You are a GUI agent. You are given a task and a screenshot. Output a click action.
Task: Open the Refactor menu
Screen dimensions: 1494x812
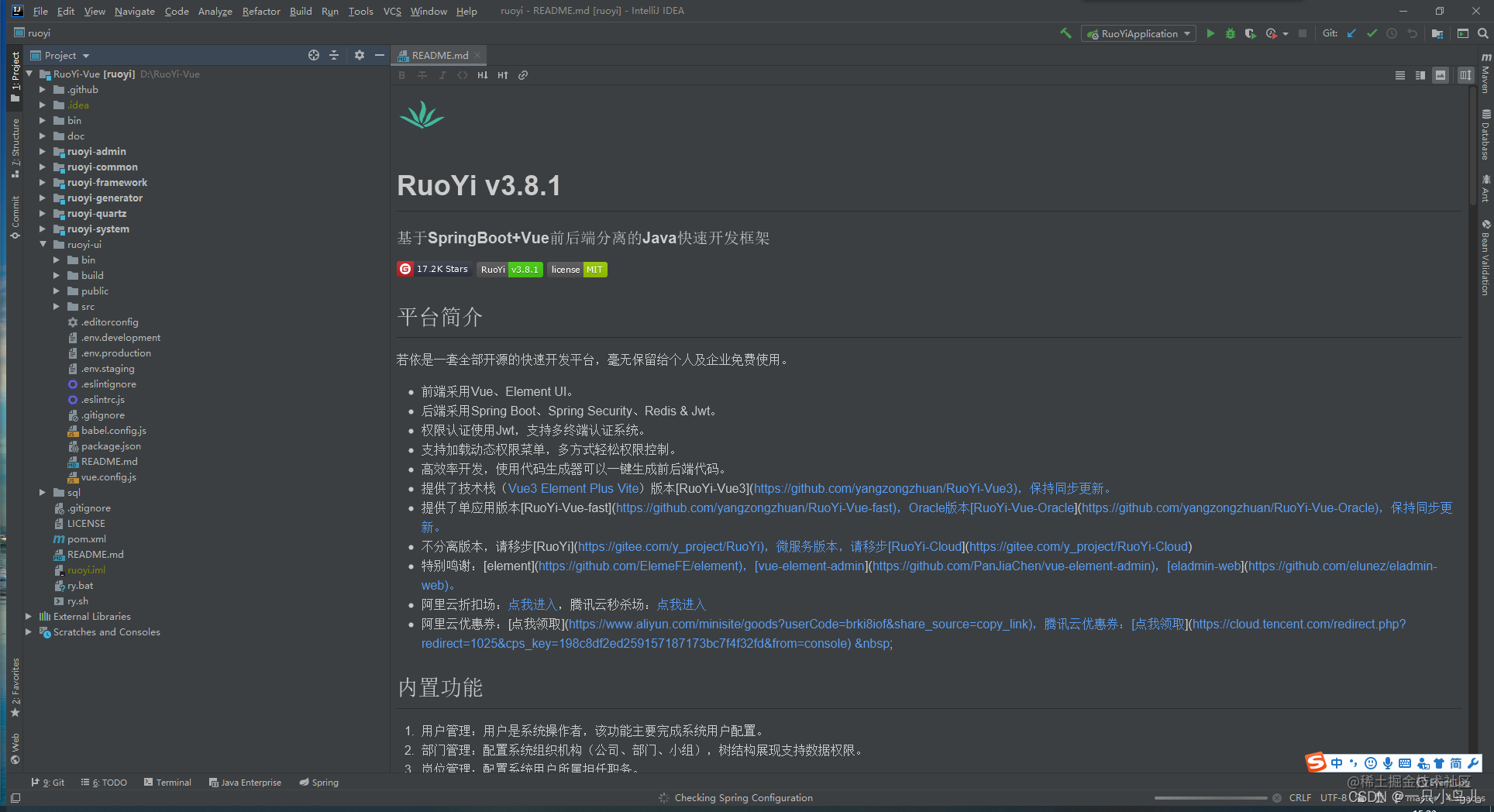pyautogui.click(x=261, y=11)
